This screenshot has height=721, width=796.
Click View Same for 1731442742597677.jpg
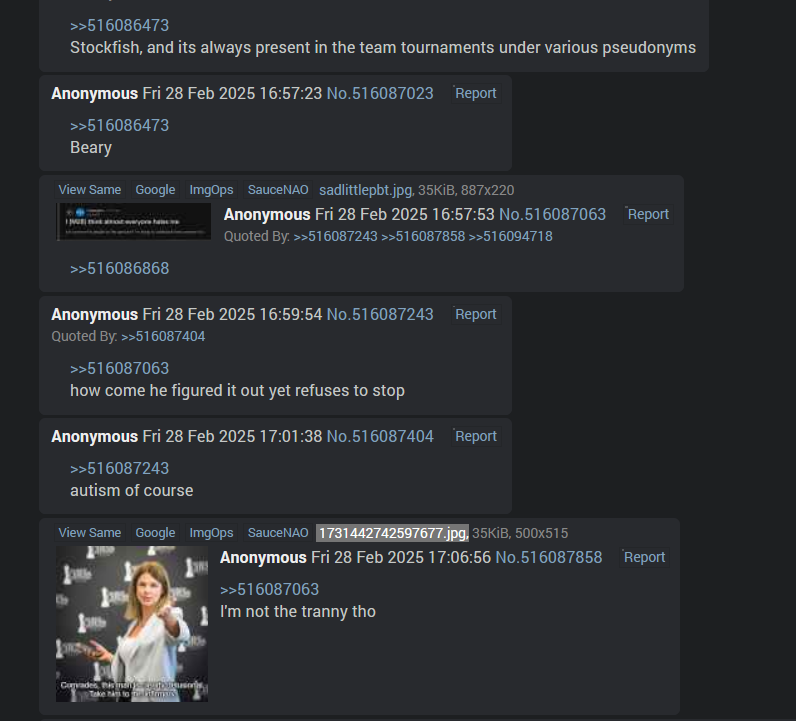pyautogui.click(x=90, y=533)
